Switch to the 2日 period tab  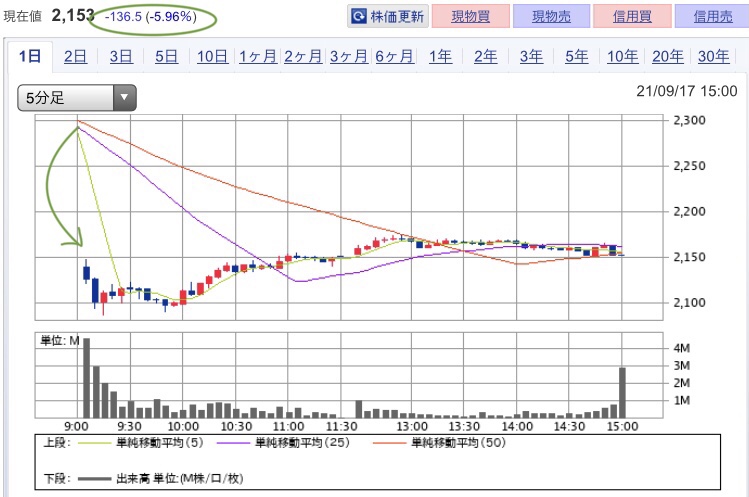click(x=75, y=56)
